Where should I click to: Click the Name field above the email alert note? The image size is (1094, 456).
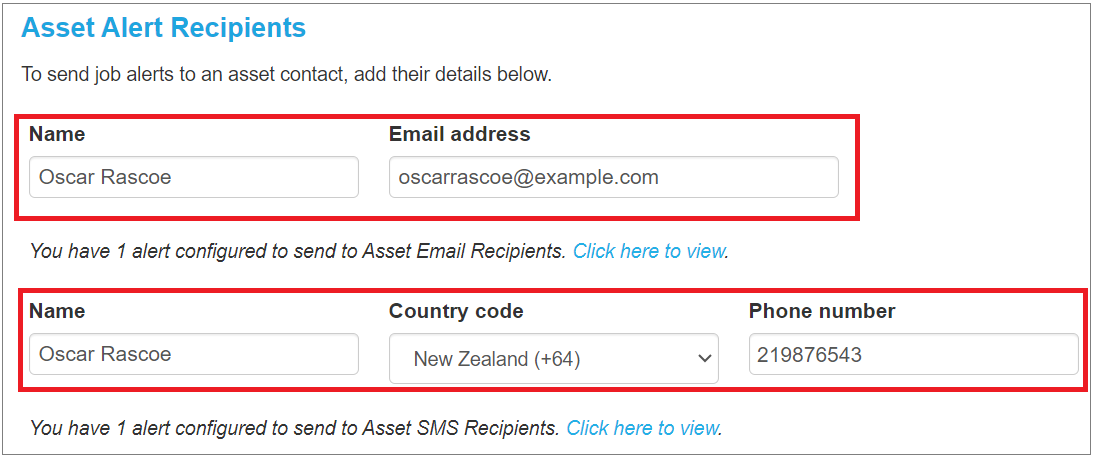[x=193, y=177]
